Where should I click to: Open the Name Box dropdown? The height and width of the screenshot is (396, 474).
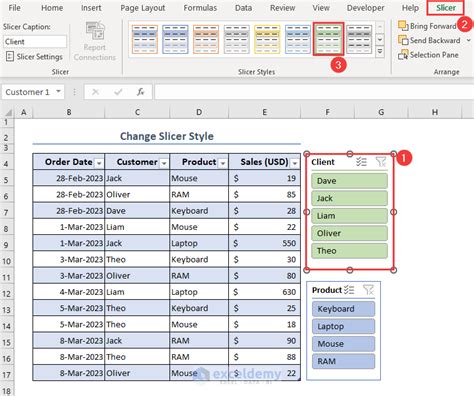click(58, 91)
